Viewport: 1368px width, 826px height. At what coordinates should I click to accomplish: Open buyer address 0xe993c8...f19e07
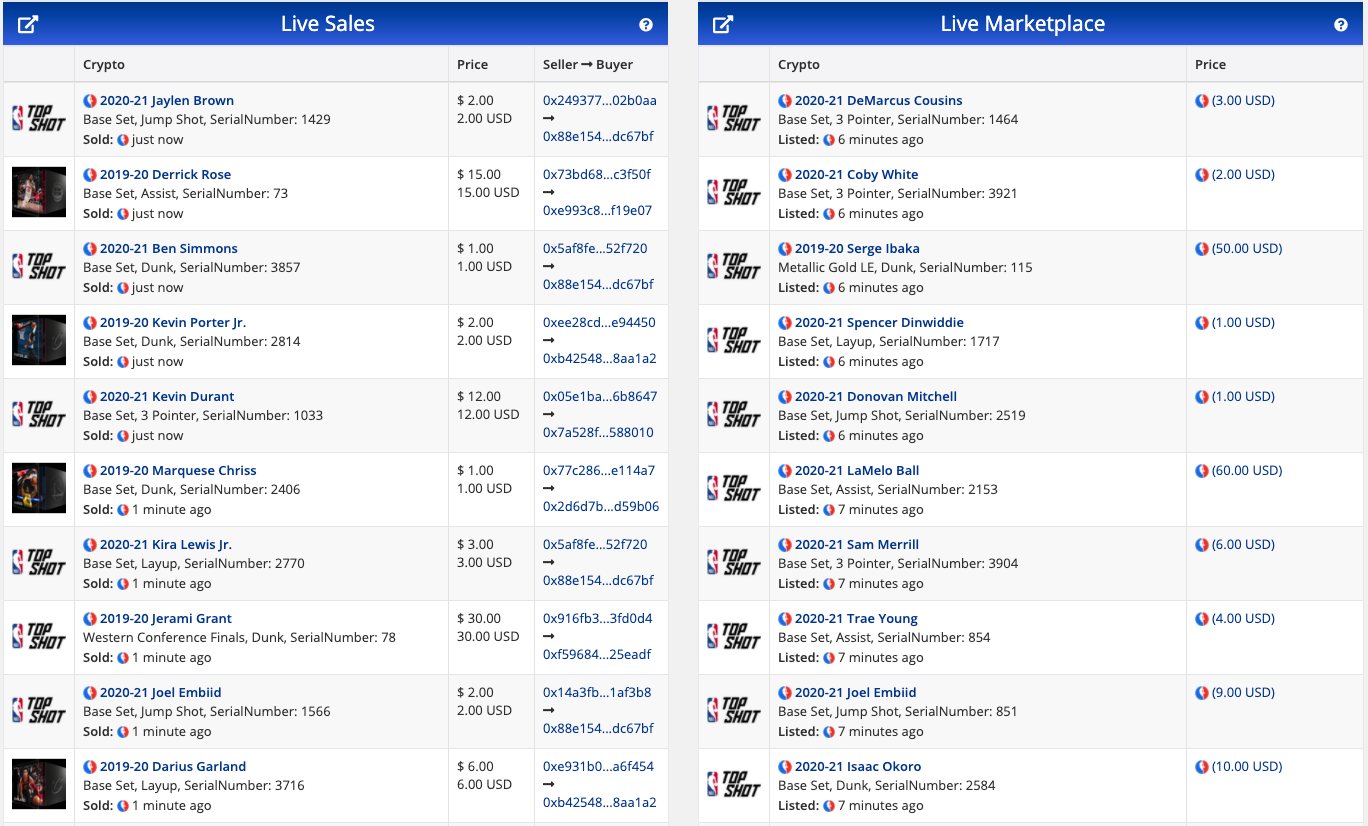[x=597, y=211]
